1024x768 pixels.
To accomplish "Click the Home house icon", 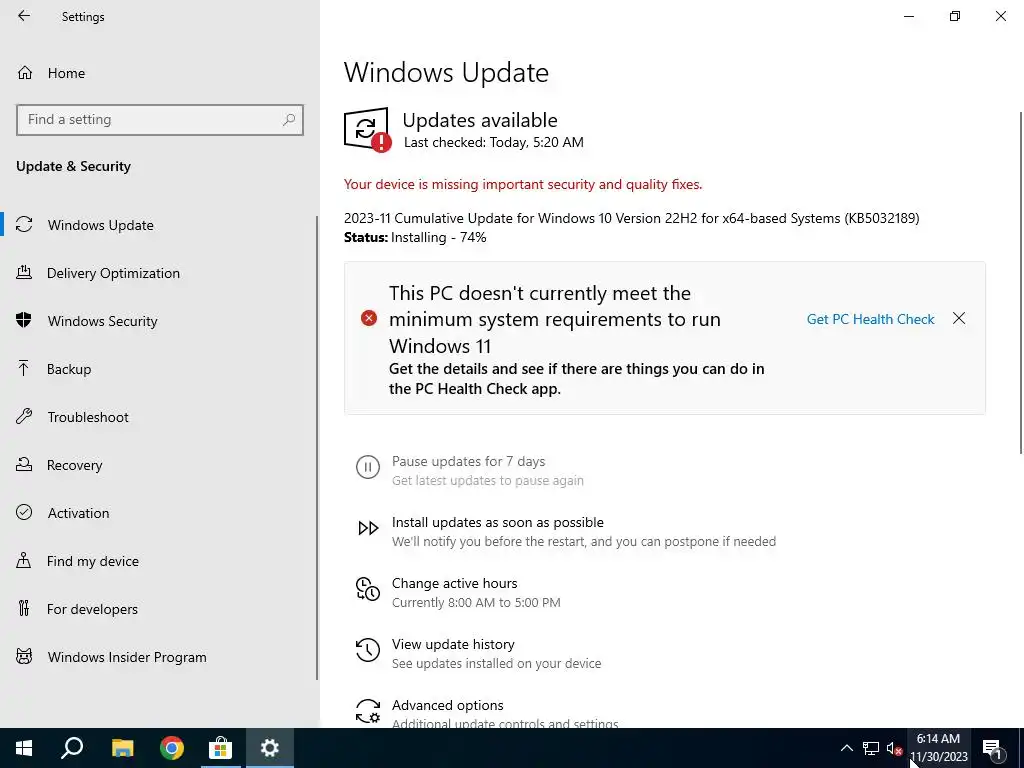I will click(x=25, y=72).
